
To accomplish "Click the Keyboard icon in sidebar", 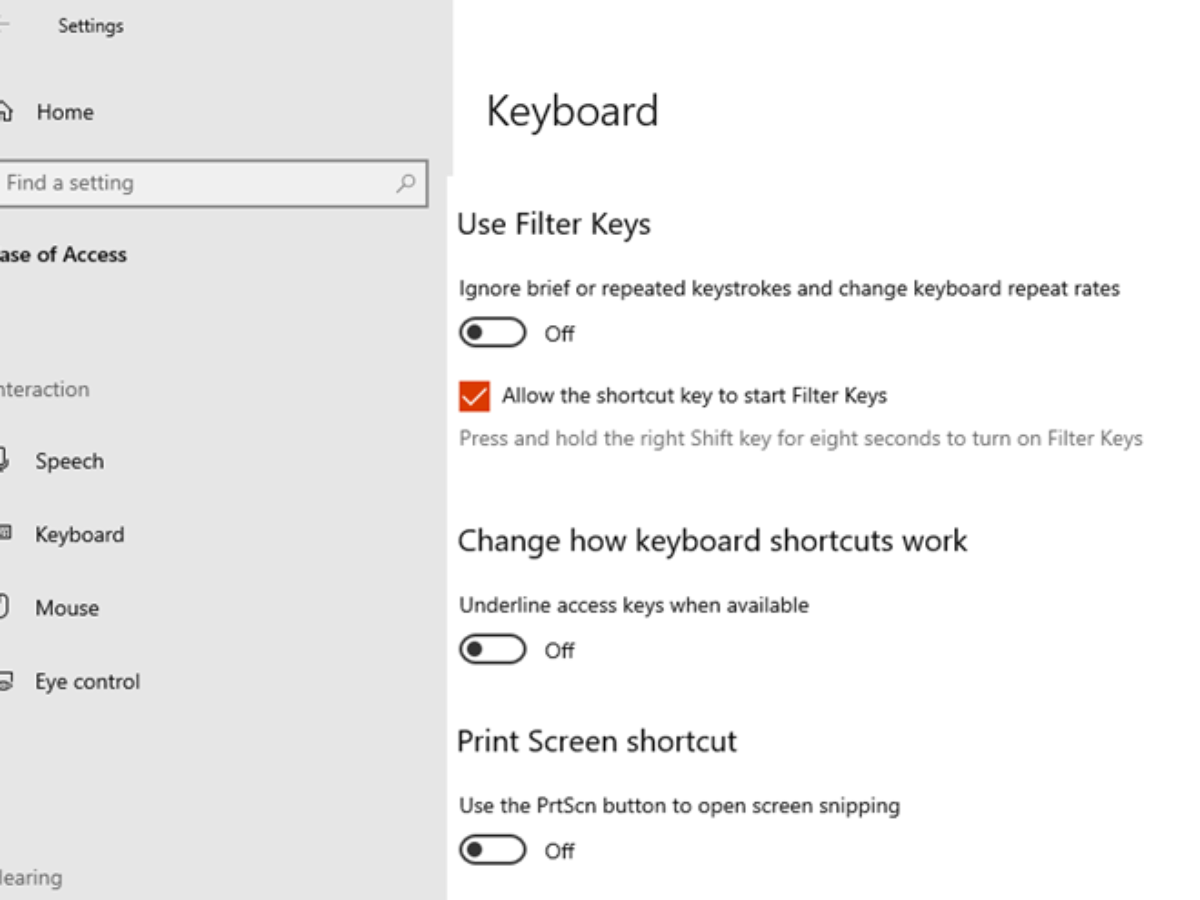I will pos(5,535).
